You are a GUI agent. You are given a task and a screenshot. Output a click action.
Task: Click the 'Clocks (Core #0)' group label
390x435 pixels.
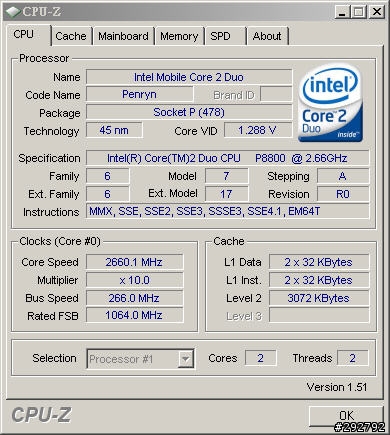coord(60,241)
